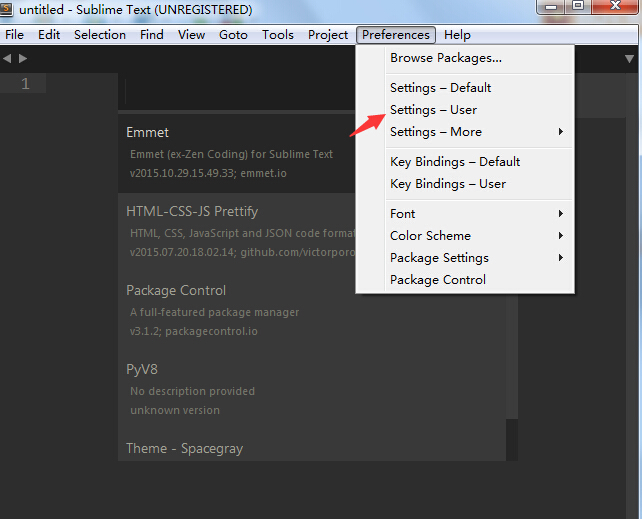
Task: Maximize the Sublime Text window
Action: coord(578,7)
